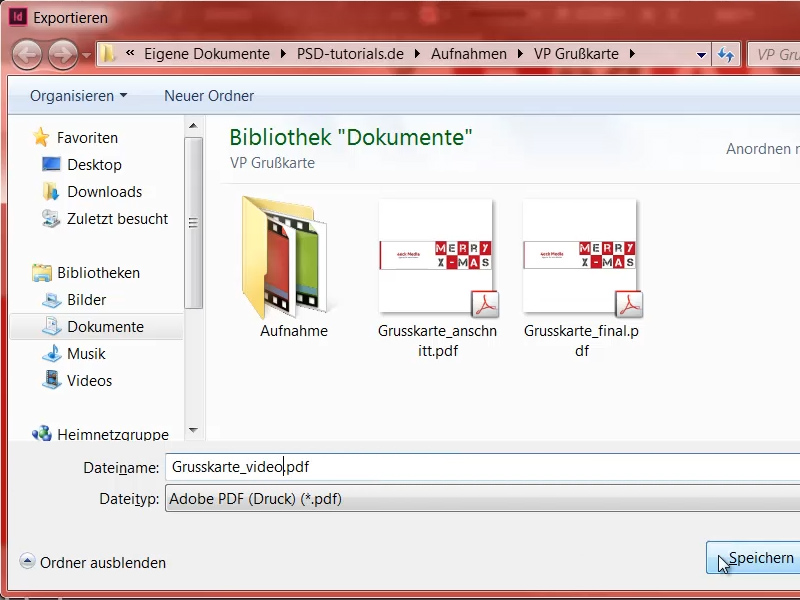
Task: Click the Grusskarte_final.pdf file name label
Action: pyautogui.click(x=582, y=341)
